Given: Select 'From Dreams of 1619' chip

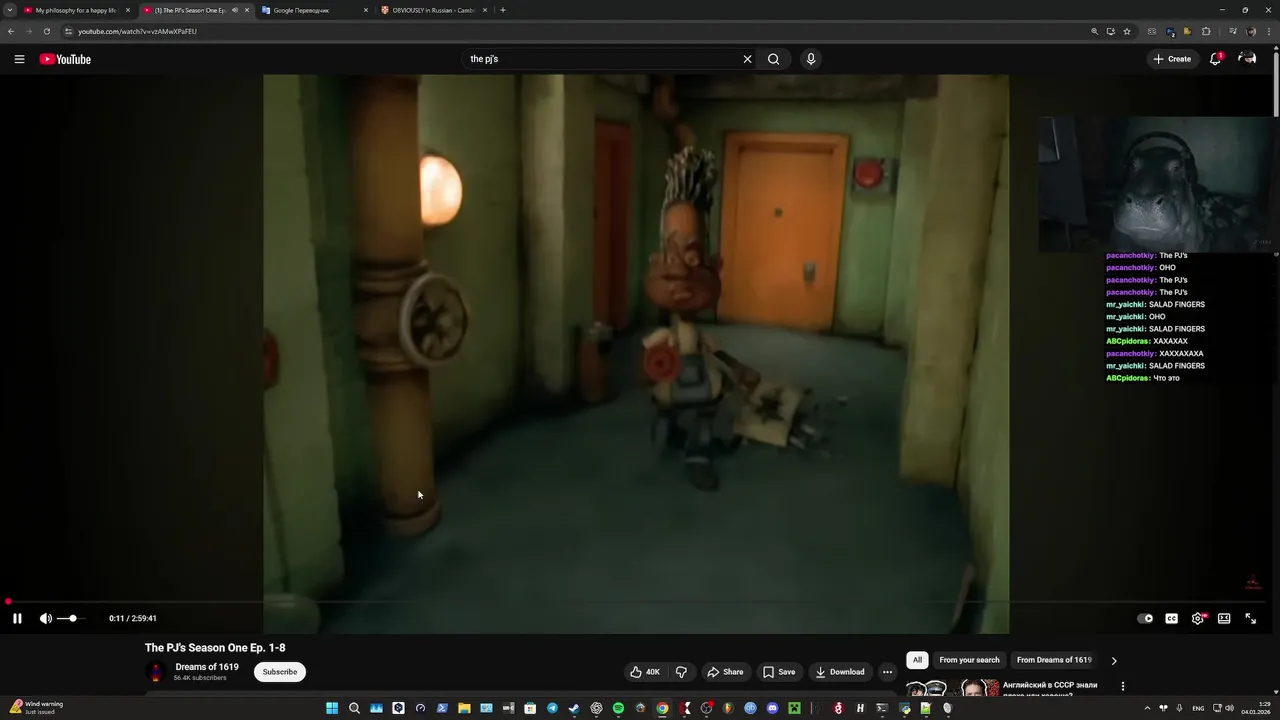Looking at the screenshot, I should (1054, 660).
